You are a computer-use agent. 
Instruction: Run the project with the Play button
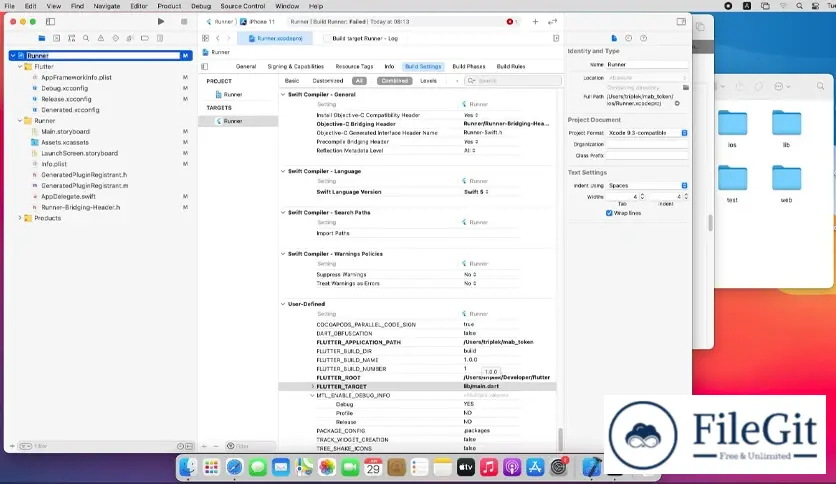pyautogui.click(x=160, y=21)
